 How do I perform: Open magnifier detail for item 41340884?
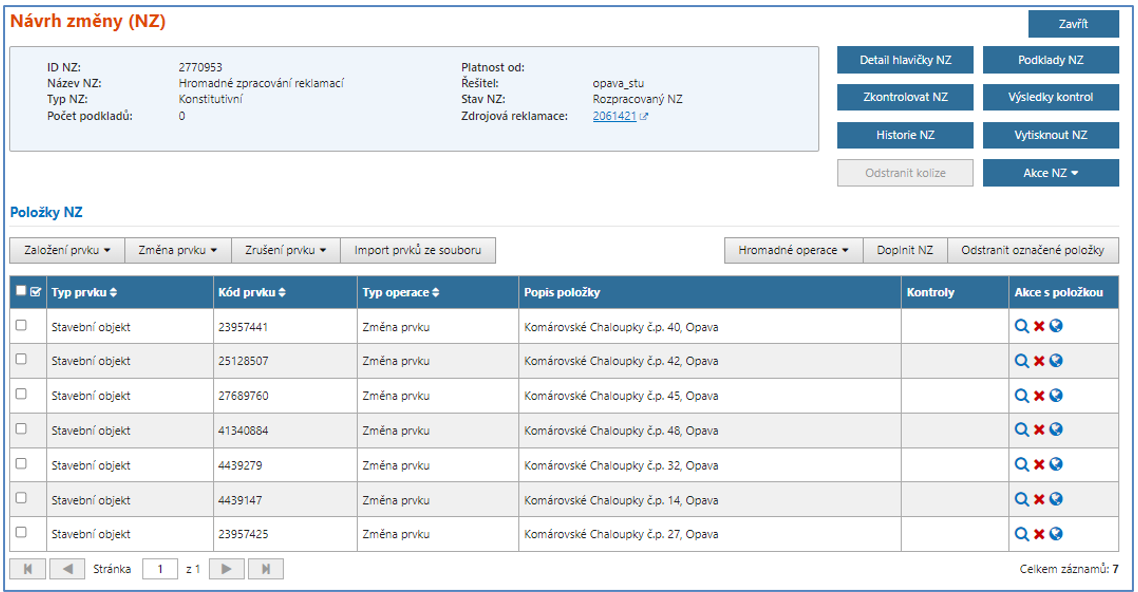(1021, 430)
